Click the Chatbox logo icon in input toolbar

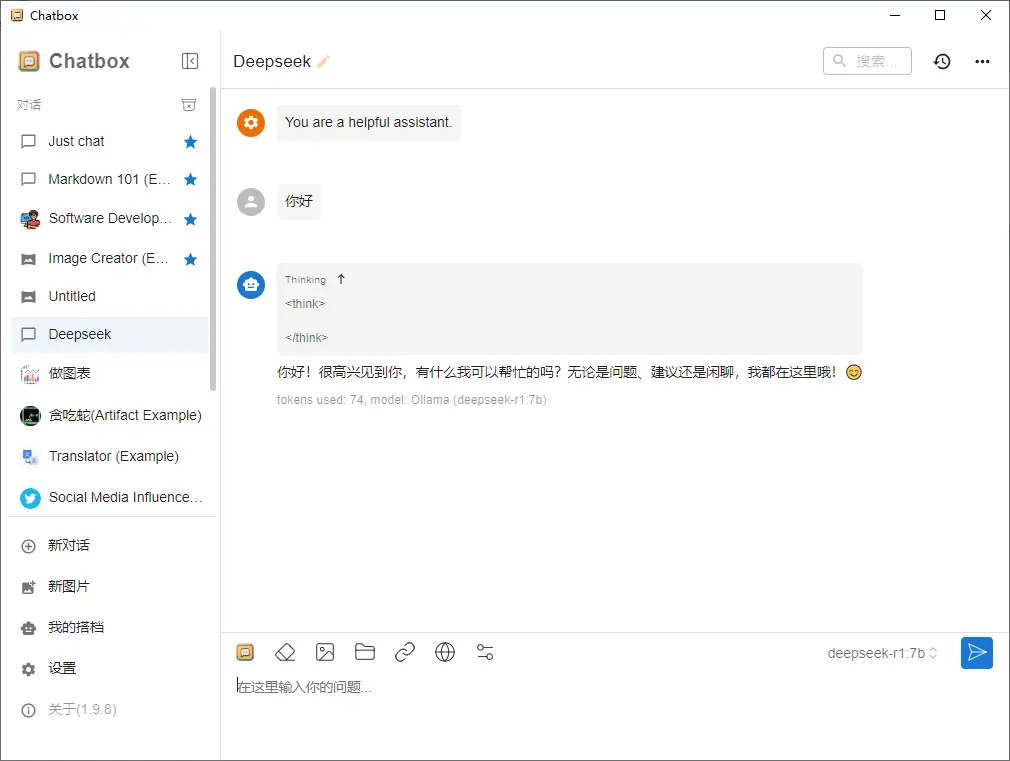pyautogui.click(x=245, y=653)
